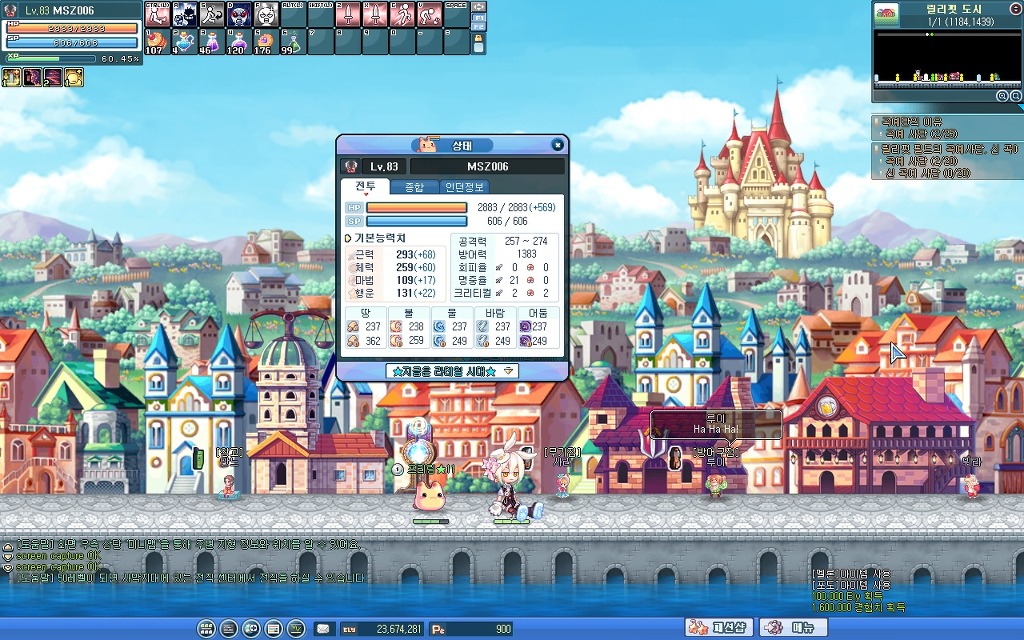Use the purple potion with count 120
The height and width of the screenshot is (640, 1024).
[x=238, y=41]
